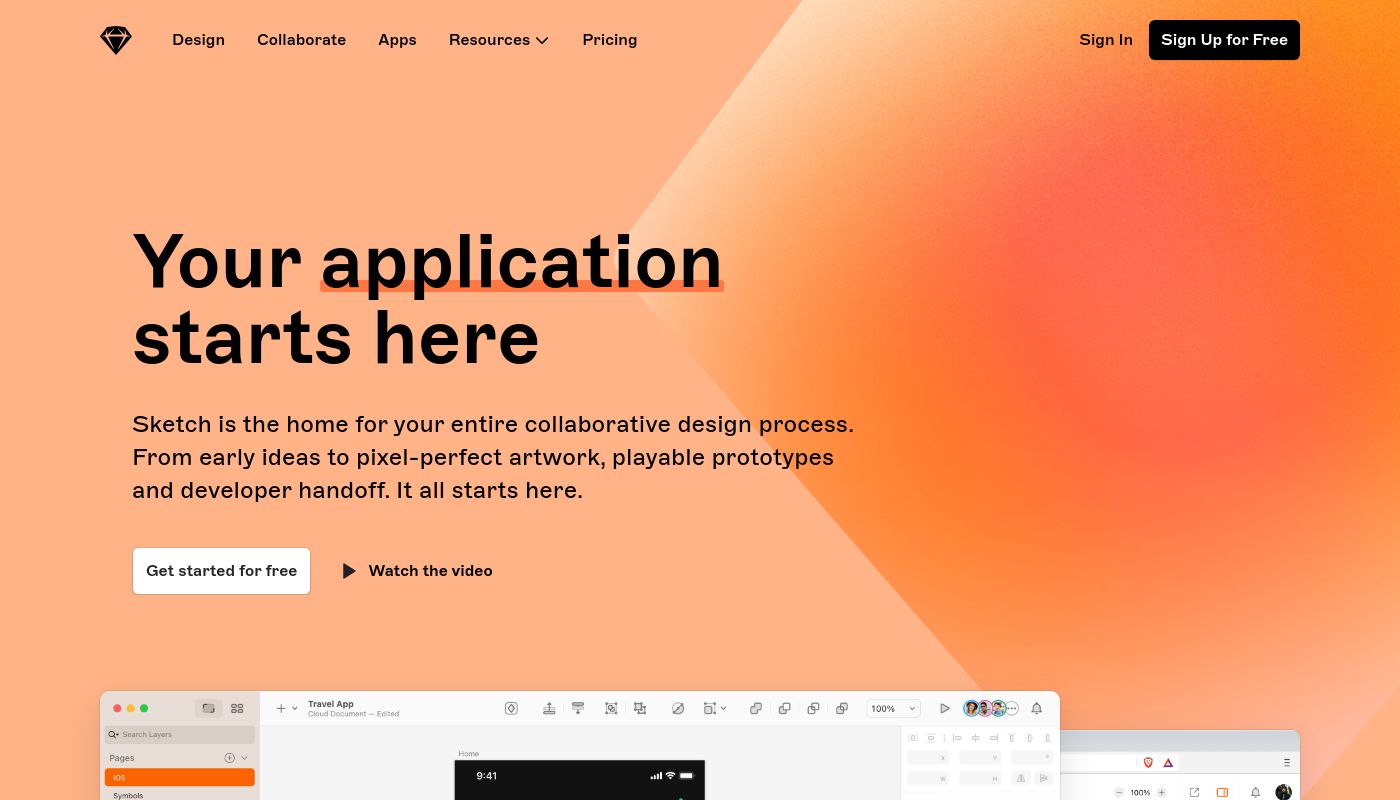Image resolution: width=1400 pixels, height=800 pixels.
Task: Click the Union boolean operation icon
Action: (756, 708)
